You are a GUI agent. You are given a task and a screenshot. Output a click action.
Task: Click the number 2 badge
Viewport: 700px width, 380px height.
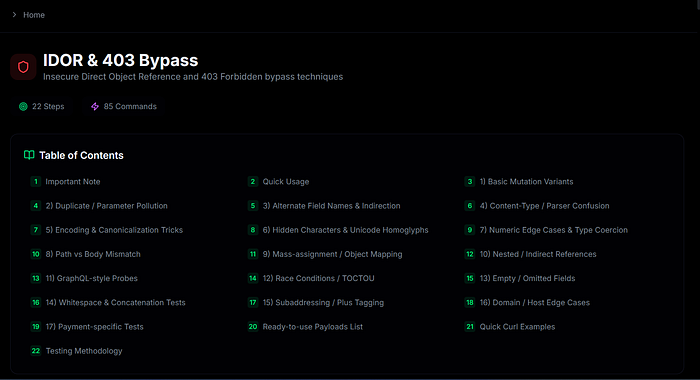(253, 182)
